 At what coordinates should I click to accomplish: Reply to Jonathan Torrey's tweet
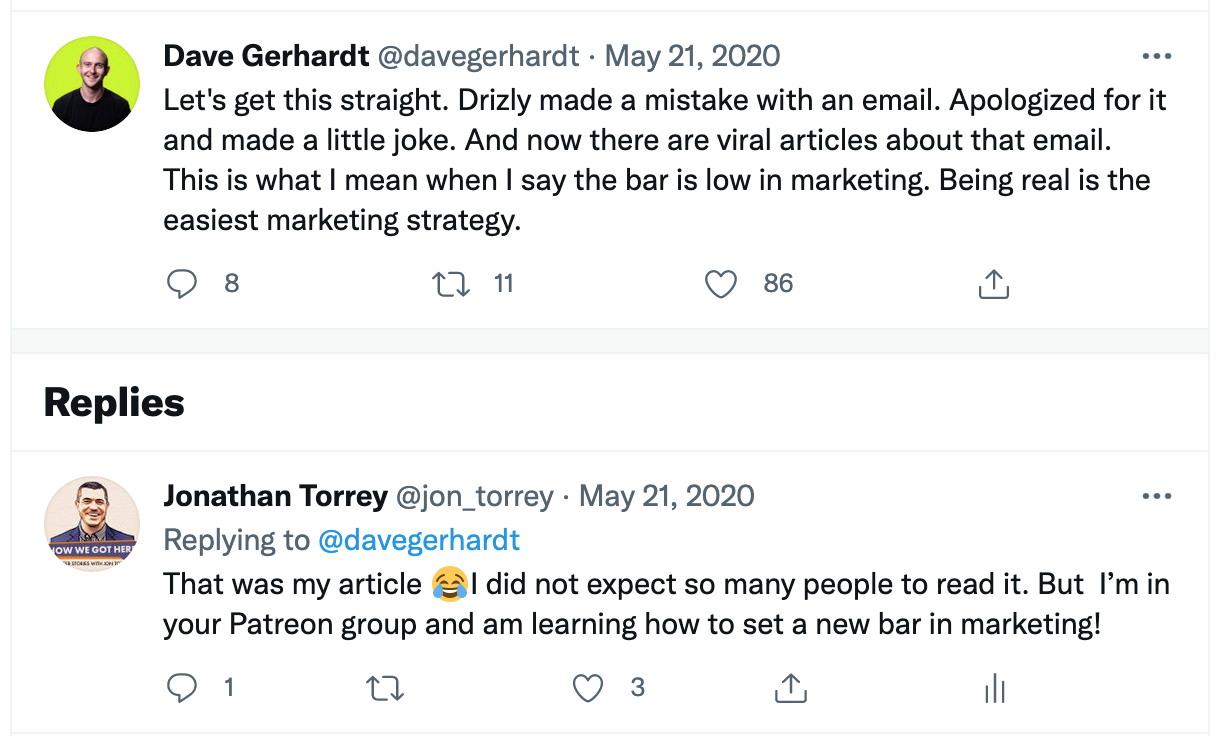pyautogui.click(x=181, y=688)
